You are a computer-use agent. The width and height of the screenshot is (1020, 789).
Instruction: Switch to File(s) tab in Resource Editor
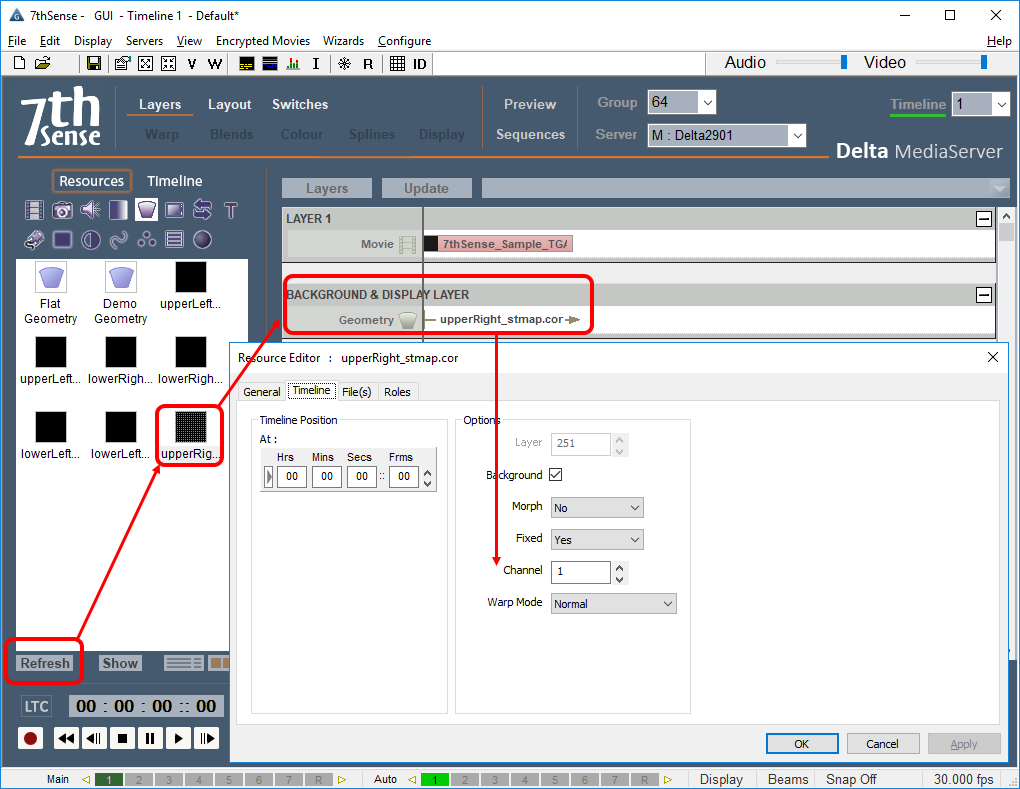click(x=356, y=392)
